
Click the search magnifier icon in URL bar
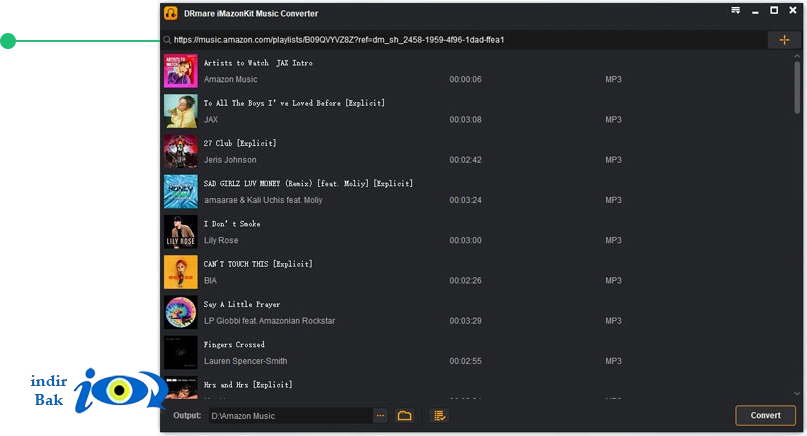(x=167, y=40)
